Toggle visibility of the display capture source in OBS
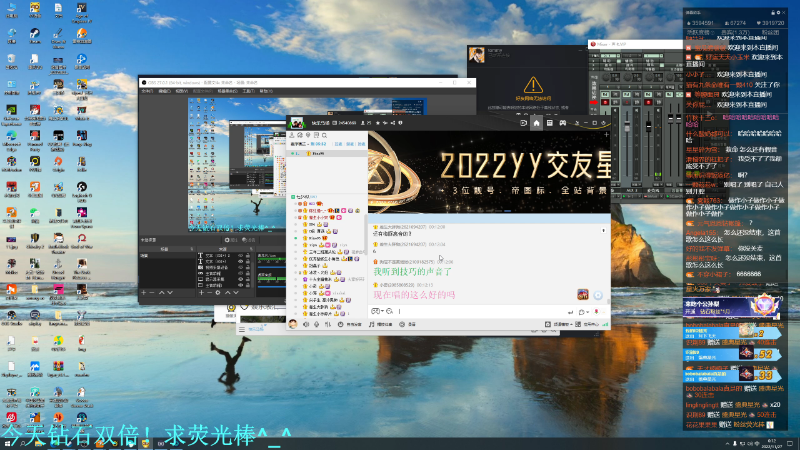 (x=241, y=279)
